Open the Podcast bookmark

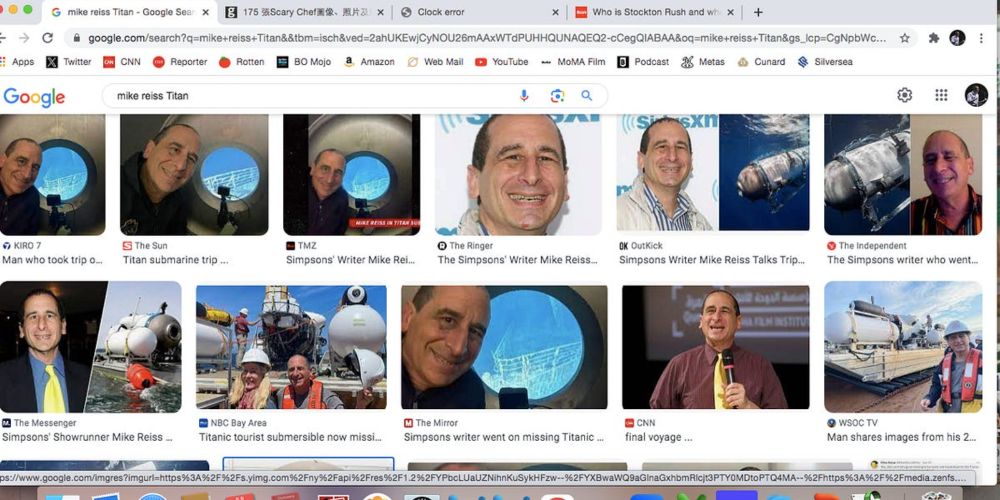pyautogui.click(x=643, y=62)
